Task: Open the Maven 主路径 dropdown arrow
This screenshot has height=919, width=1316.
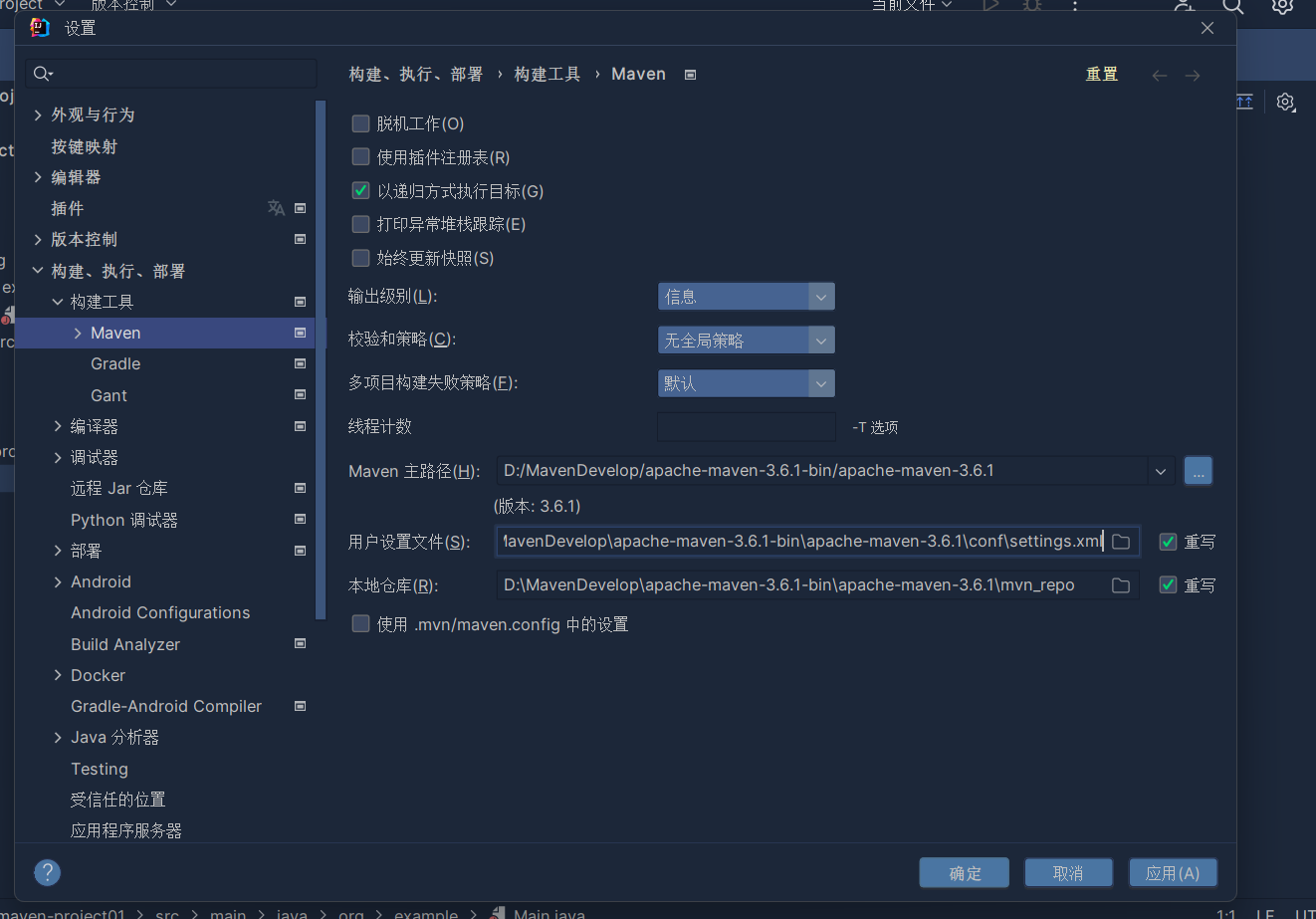Action: click(1161, 471)
